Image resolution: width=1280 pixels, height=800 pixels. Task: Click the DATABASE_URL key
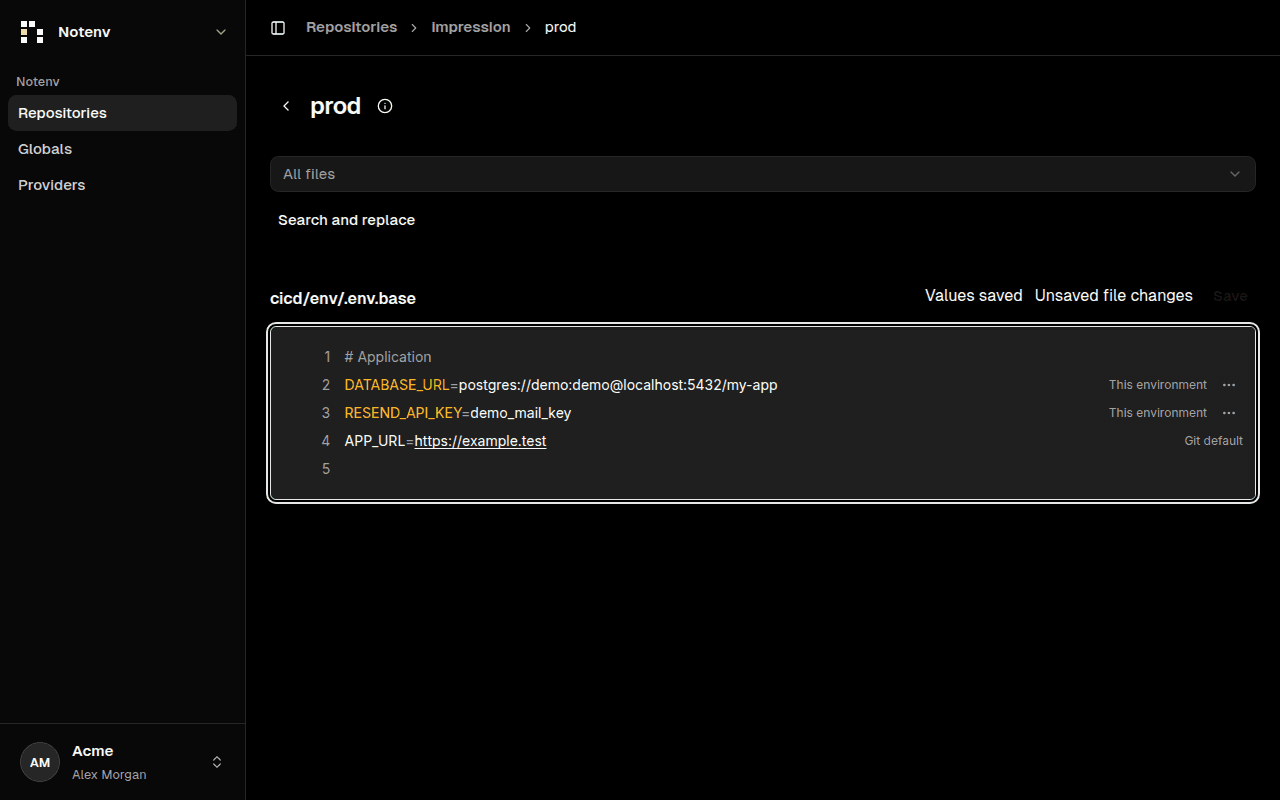(397, 385)
